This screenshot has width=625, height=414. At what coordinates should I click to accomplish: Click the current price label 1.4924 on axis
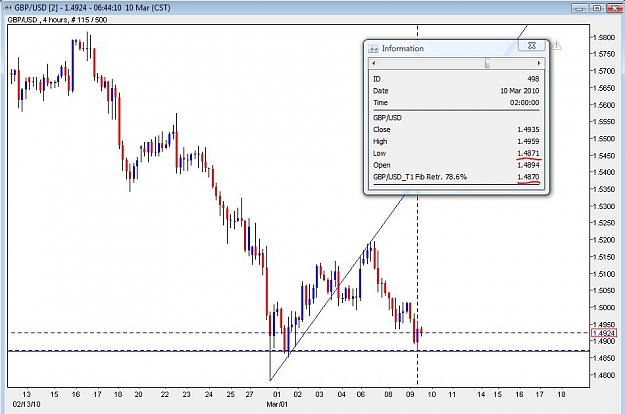604,333
